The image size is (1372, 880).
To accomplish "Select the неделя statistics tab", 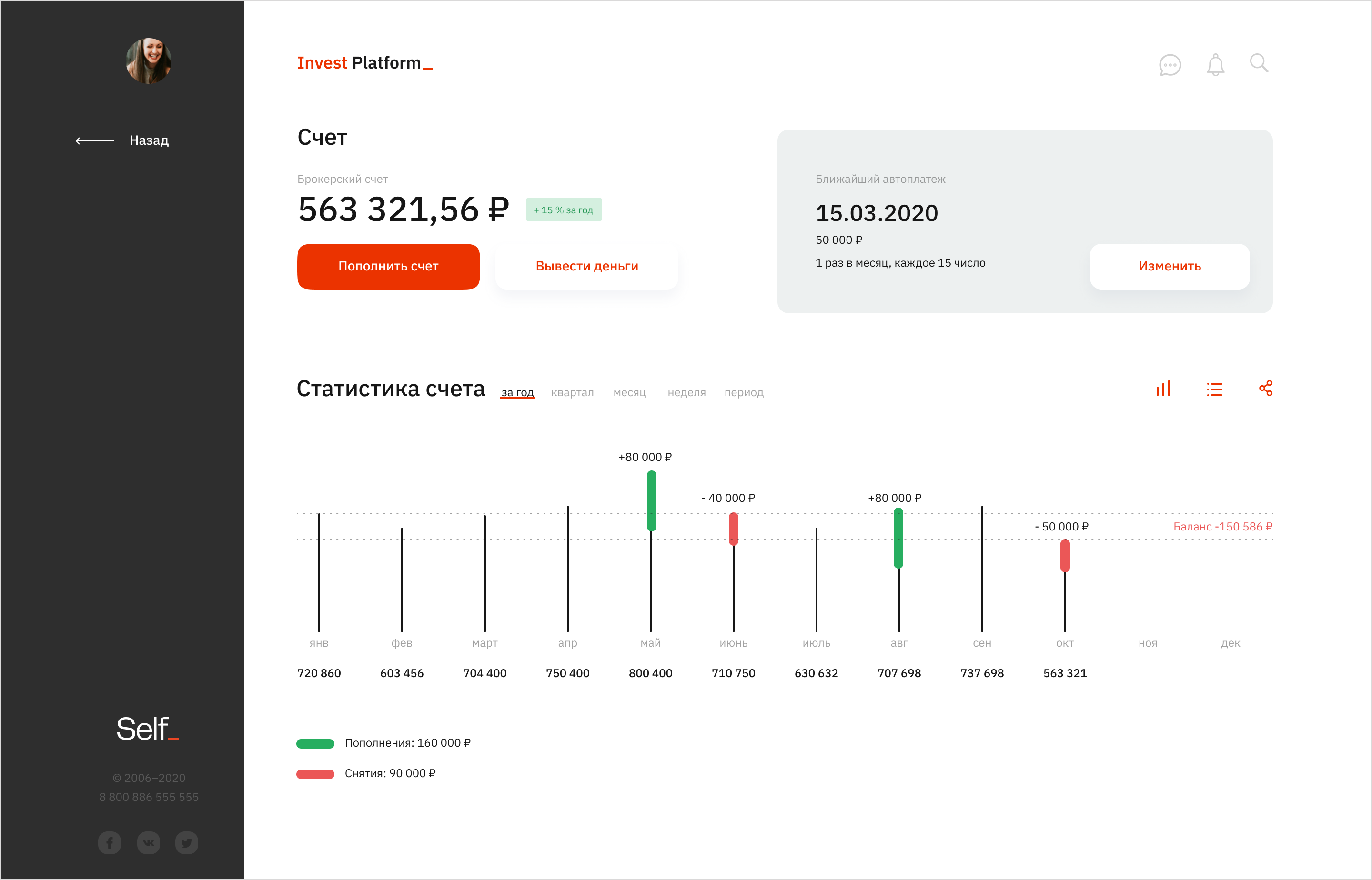I will click(686, 392).
